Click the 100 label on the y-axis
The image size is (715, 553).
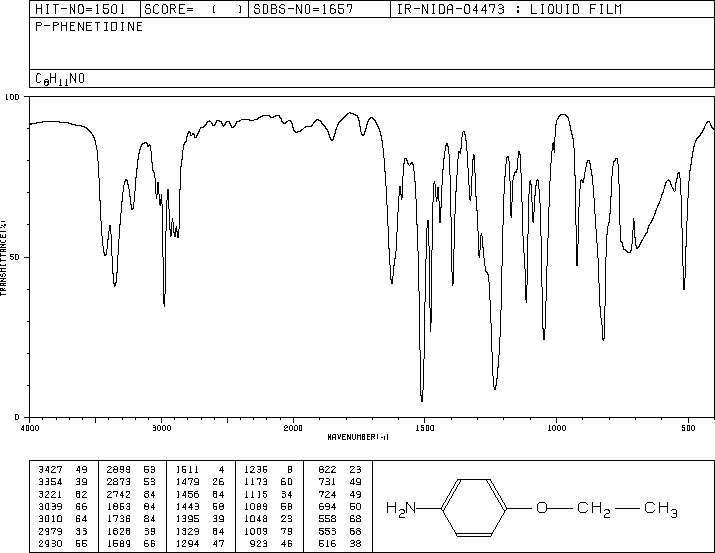pos(14,98)
